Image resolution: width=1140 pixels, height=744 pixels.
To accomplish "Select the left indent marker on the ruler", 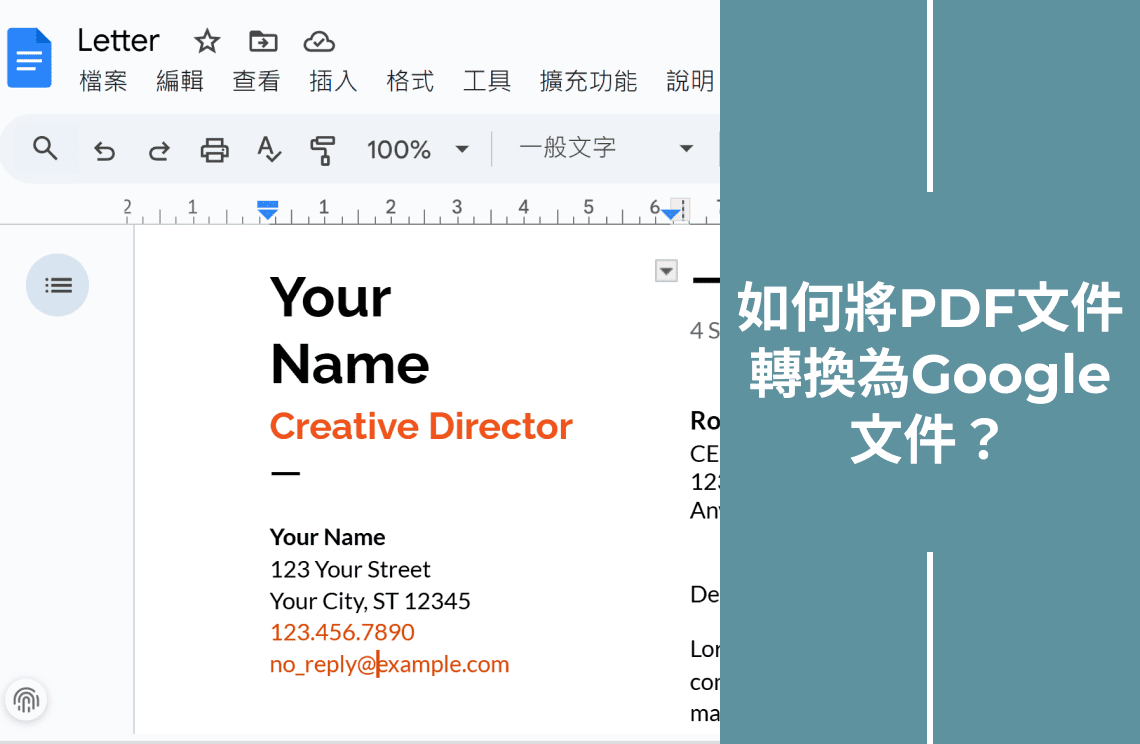I will (268, 211).
